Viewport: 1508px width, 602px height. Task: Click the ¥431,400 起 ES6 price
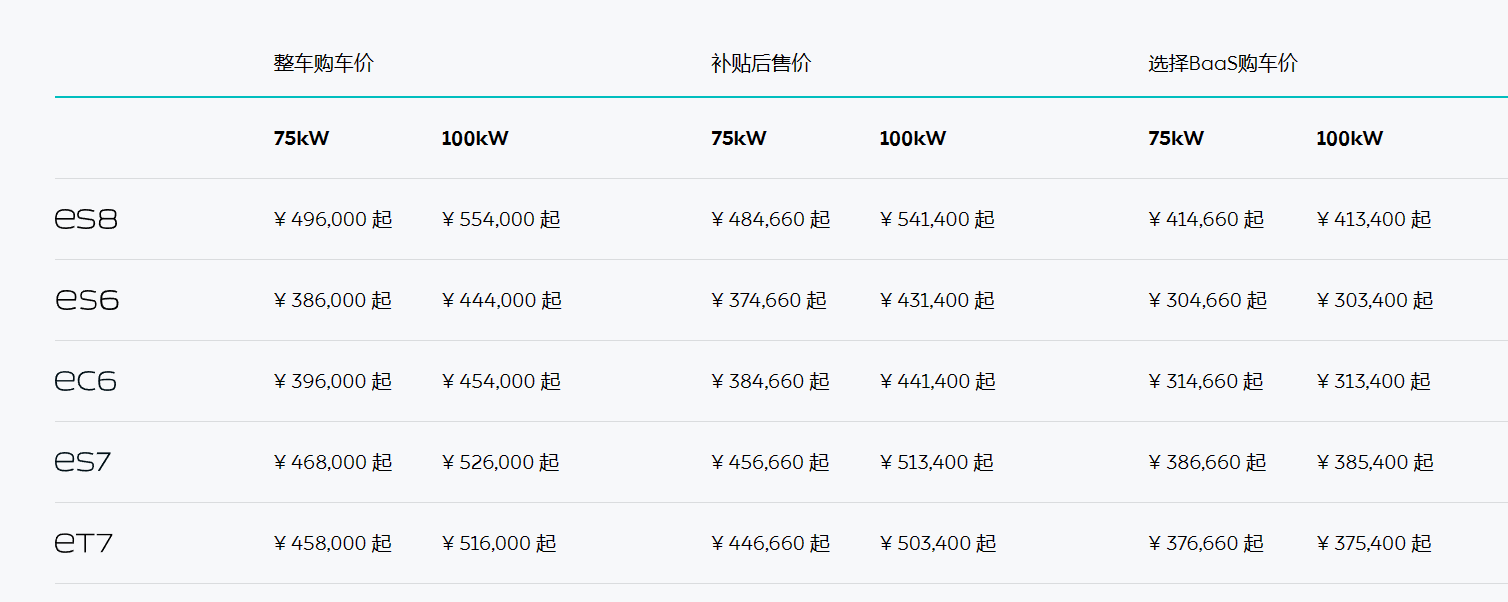[x=938, y=300]
